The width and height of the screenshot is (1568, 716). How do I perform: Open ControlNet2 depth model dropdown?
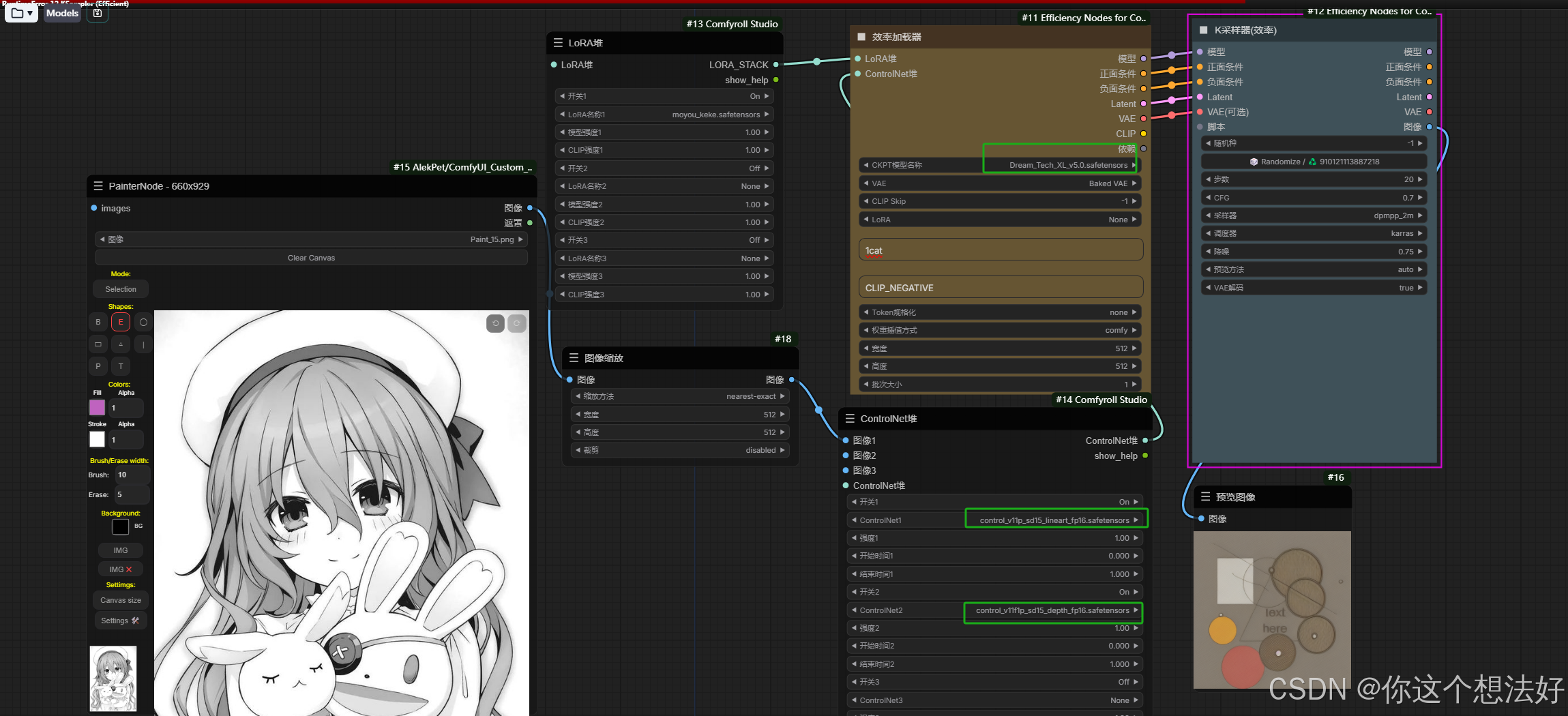995,610
